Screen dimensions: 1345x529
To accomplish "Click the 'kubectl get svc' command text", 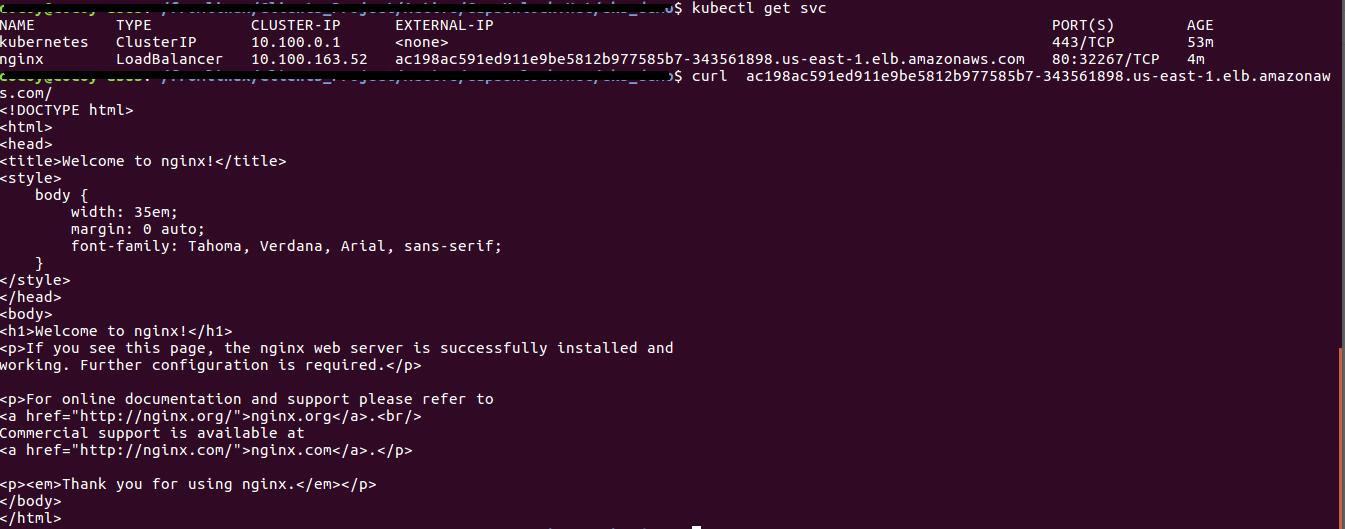I will coord(759,8).
